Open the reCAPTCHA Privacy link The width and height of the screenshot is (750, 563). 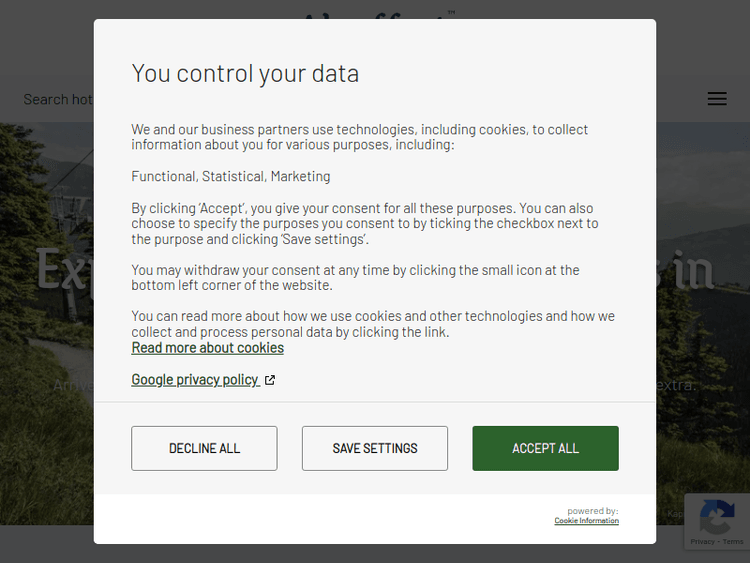(702, 542)
